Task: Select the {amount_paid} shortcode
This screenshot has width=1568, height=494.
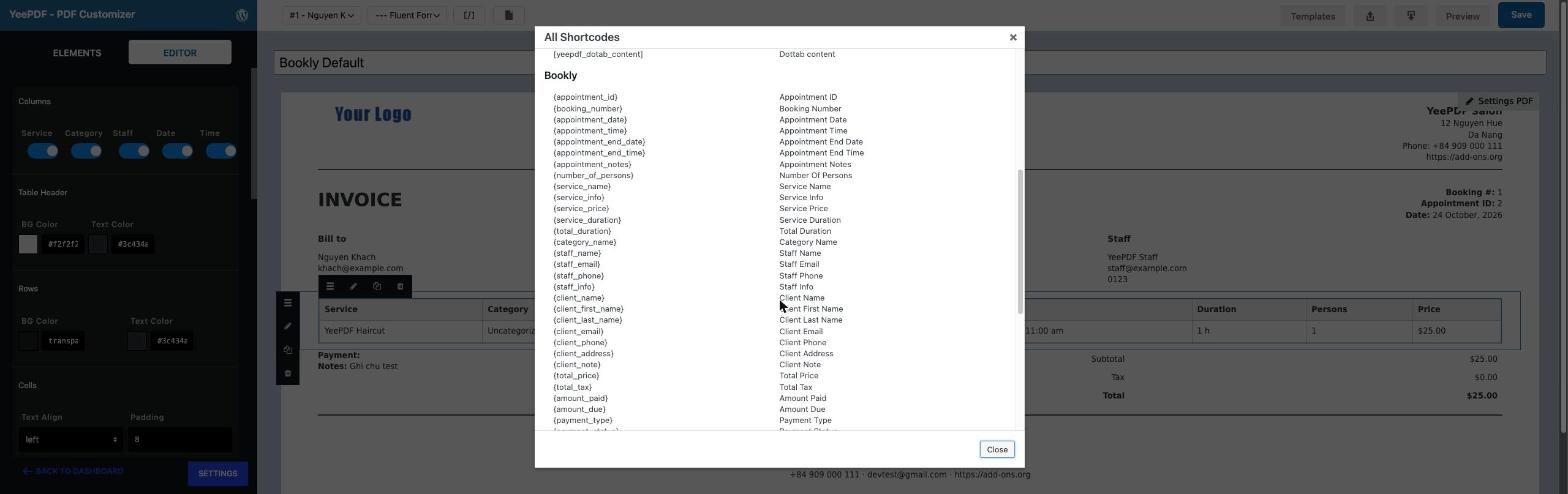Action: (x=580, y=398)
